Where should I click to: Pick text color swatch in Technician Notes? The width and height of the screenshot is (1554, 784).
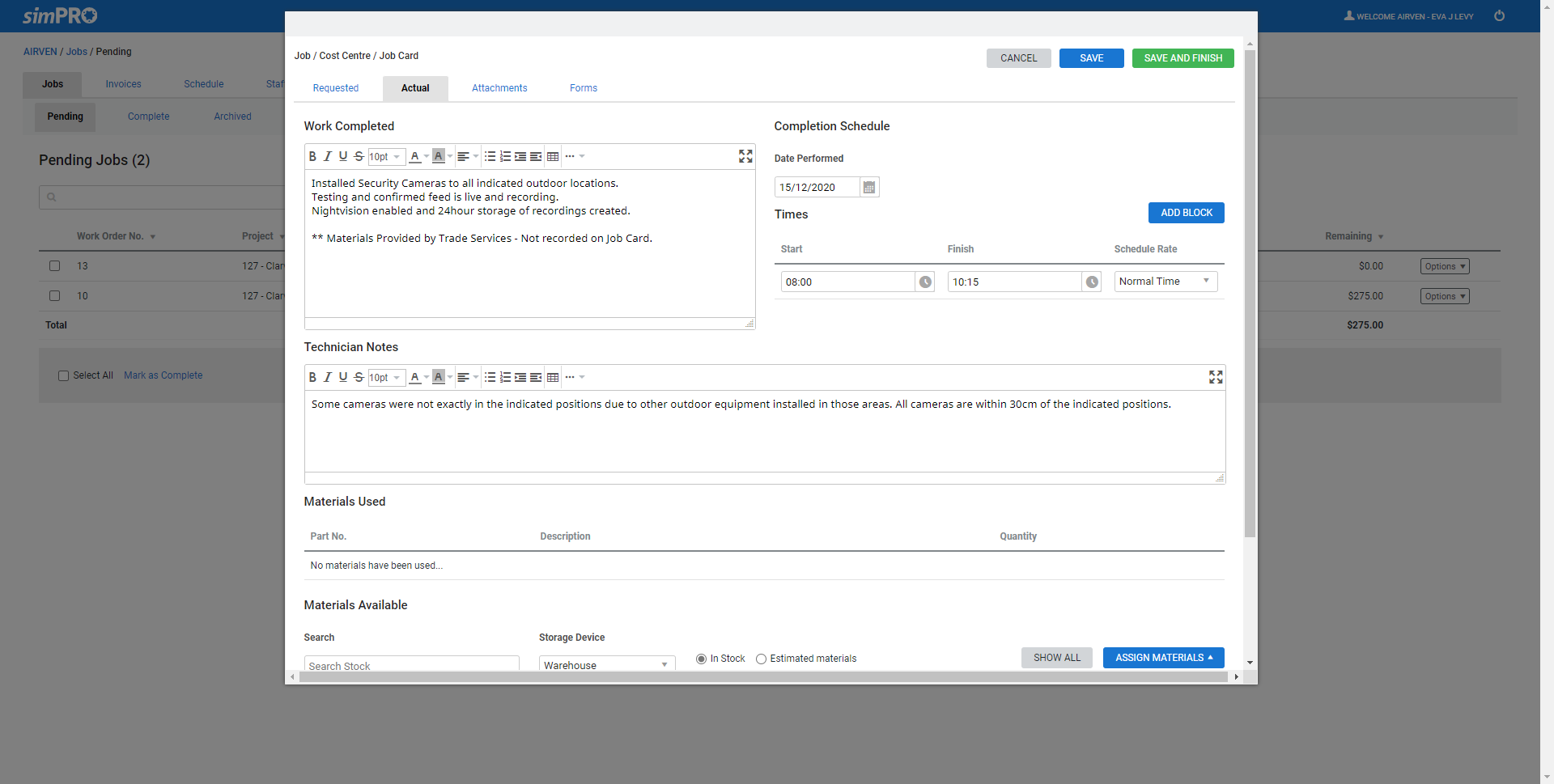(414, 377)
